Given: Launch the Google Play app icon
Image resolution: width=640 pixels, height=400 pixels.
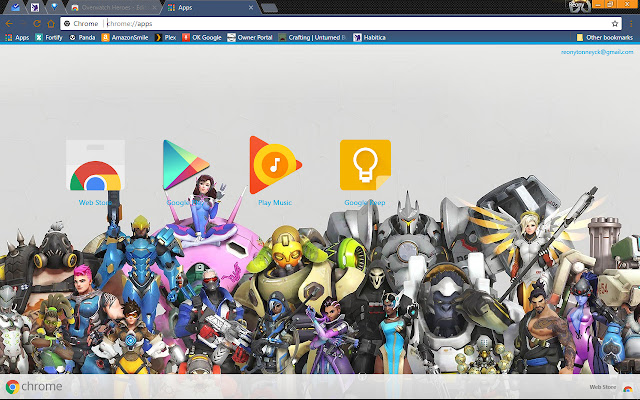Looking at the screenshot, I should 186,165.
